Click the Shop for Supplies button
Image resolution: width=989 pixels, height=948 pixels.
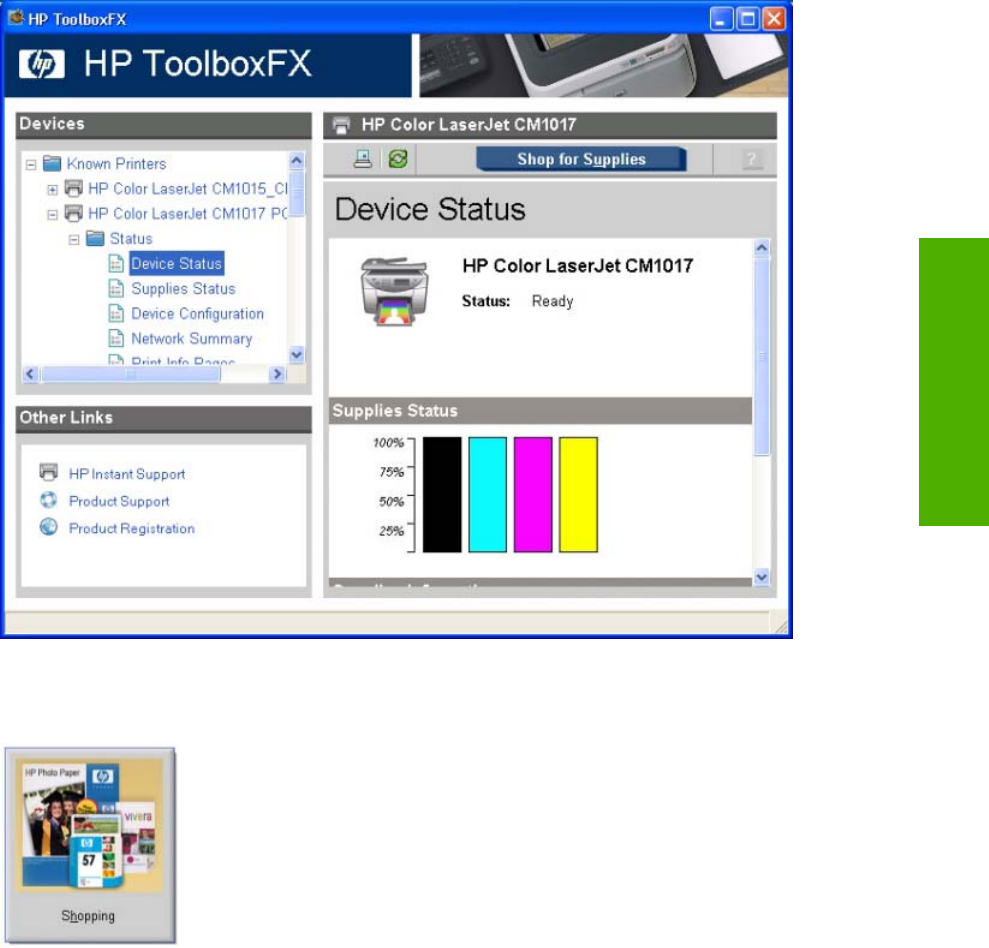(581, 159)
